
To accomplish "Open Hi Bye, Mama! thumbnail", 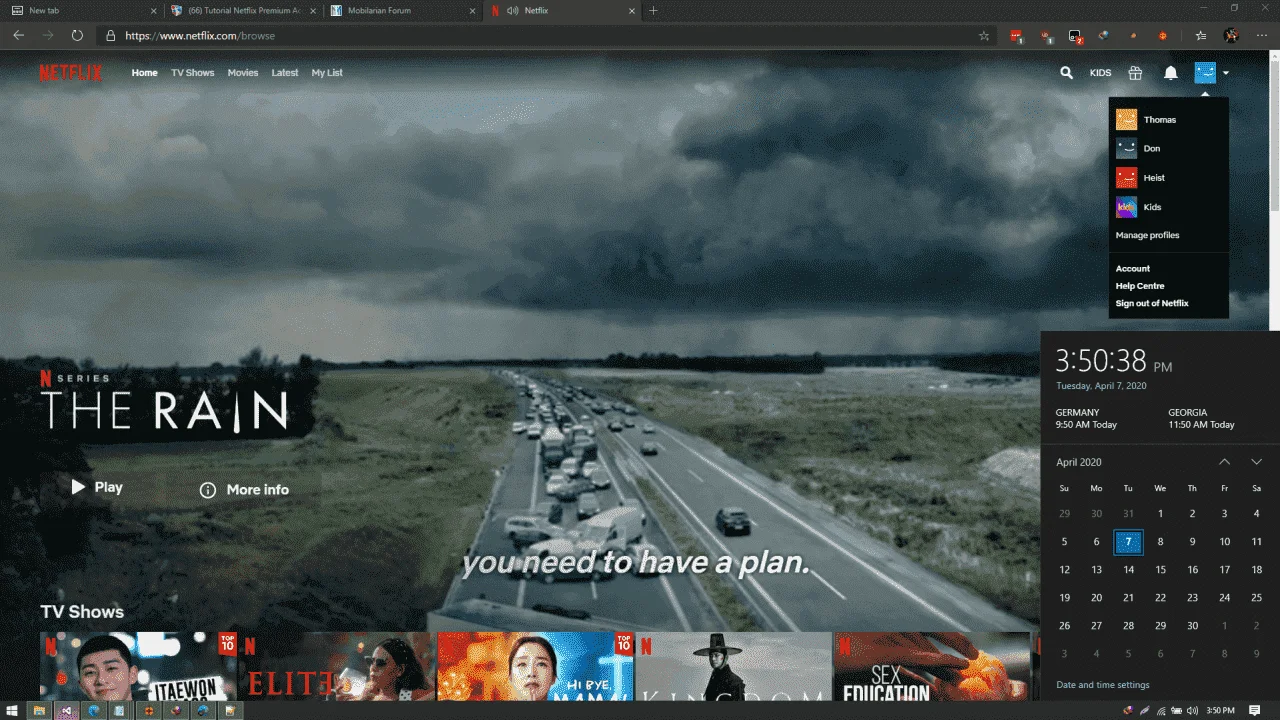I will click(535, 666).
